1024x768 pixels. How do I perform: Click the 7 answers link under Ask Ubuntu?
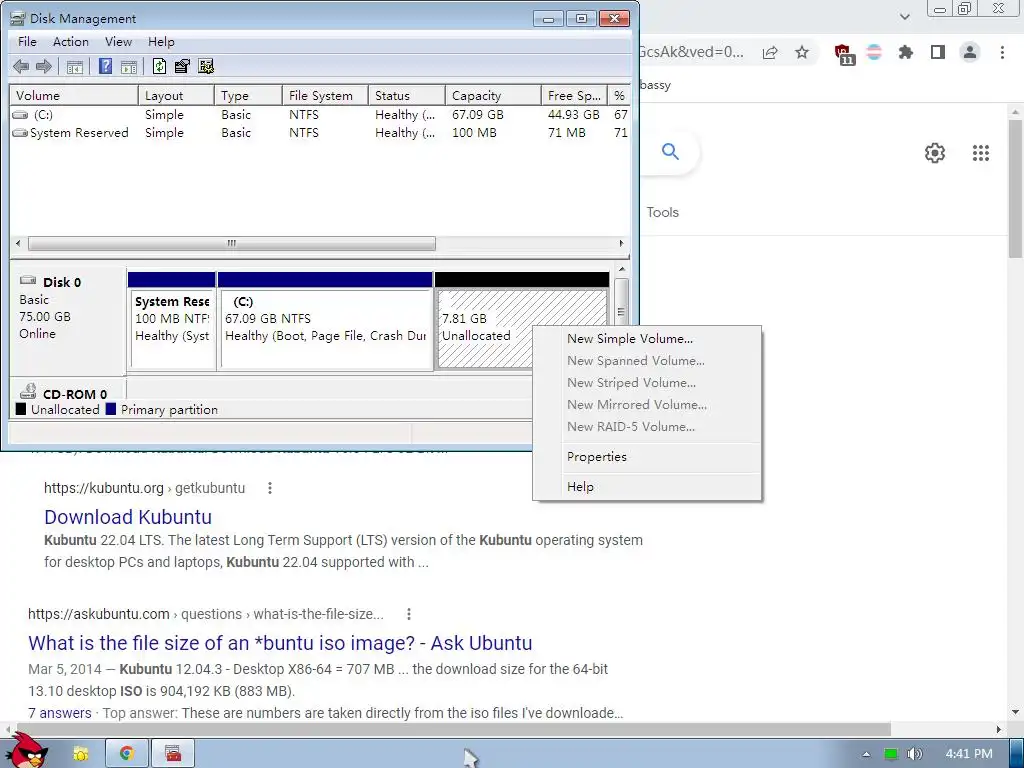coord(59,713)
